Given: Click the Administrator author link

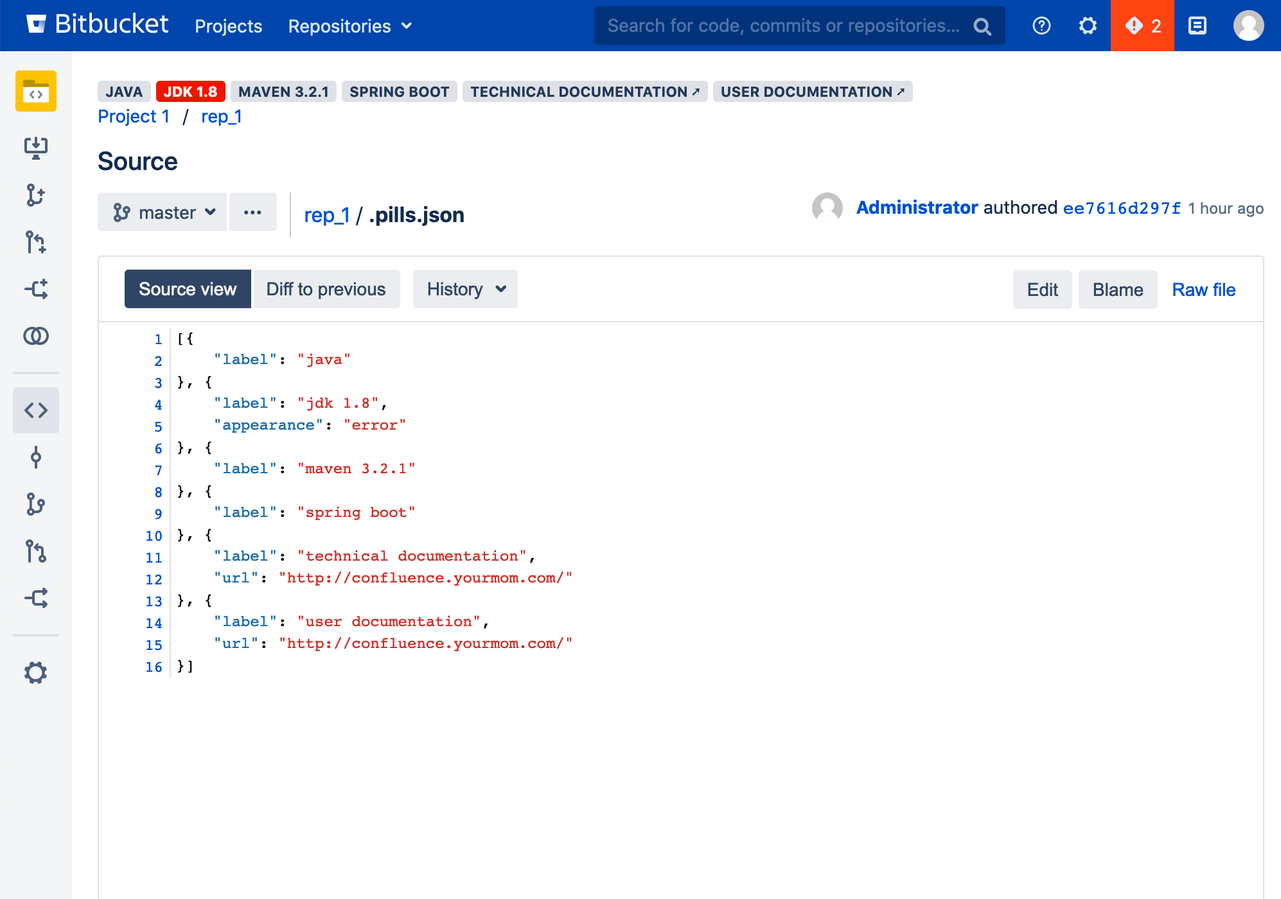Looking at the screenshot, I should click(x=917, y=208).
